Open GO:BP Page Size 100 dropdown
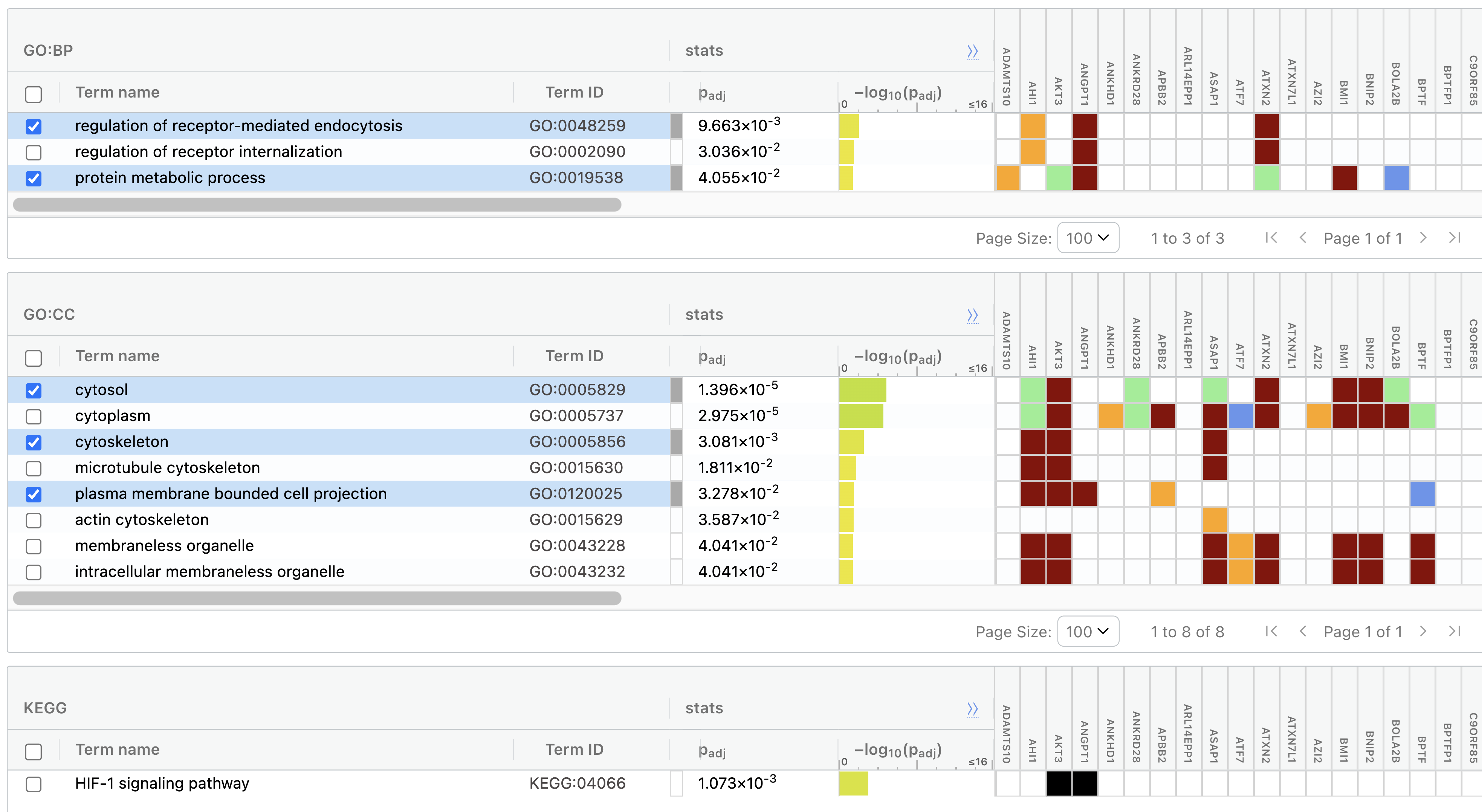 click(1088, 238)
